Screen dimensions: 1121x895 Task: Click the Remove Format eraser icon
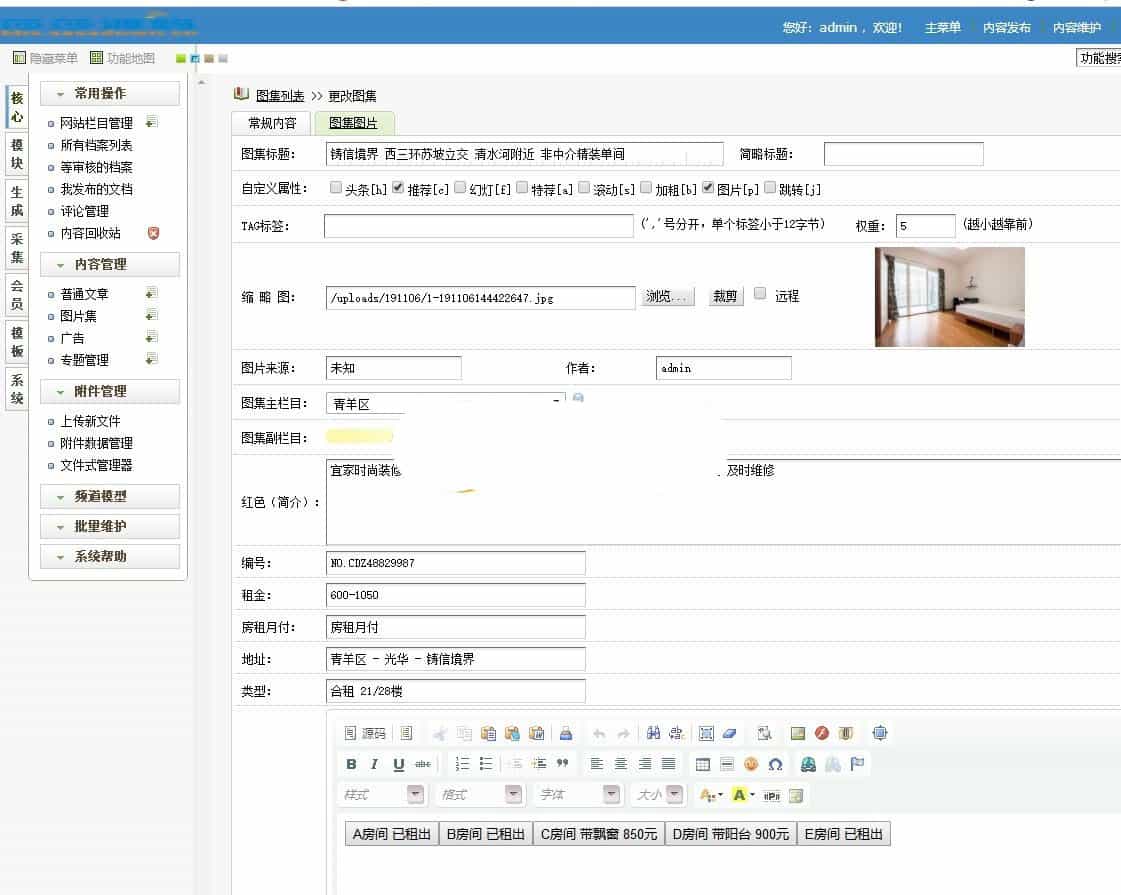click(x=730, y=733)
